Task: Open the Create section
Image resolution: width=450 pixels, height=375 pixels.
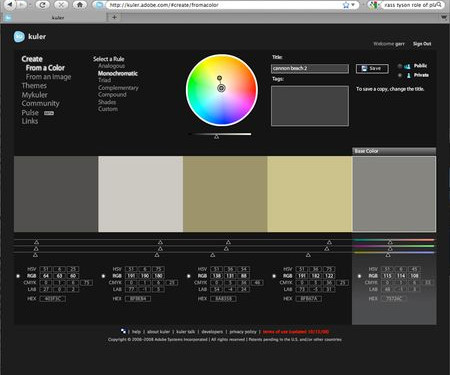Action: pyautogui.click(x=32, y=59)
